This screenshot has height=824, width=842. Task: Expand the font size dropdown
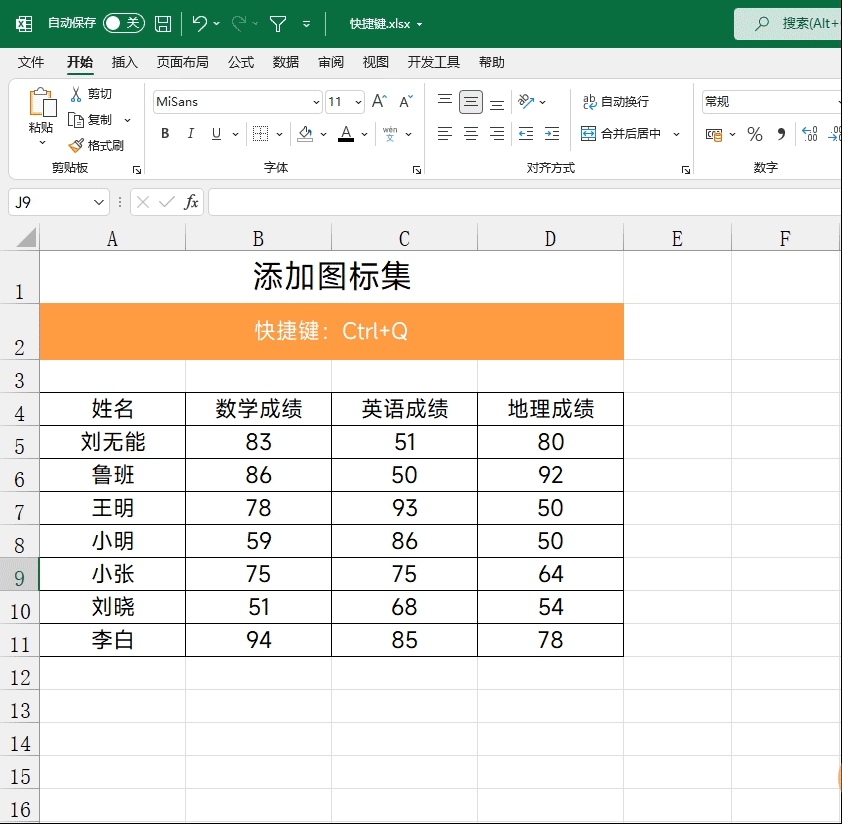(358, 102)
